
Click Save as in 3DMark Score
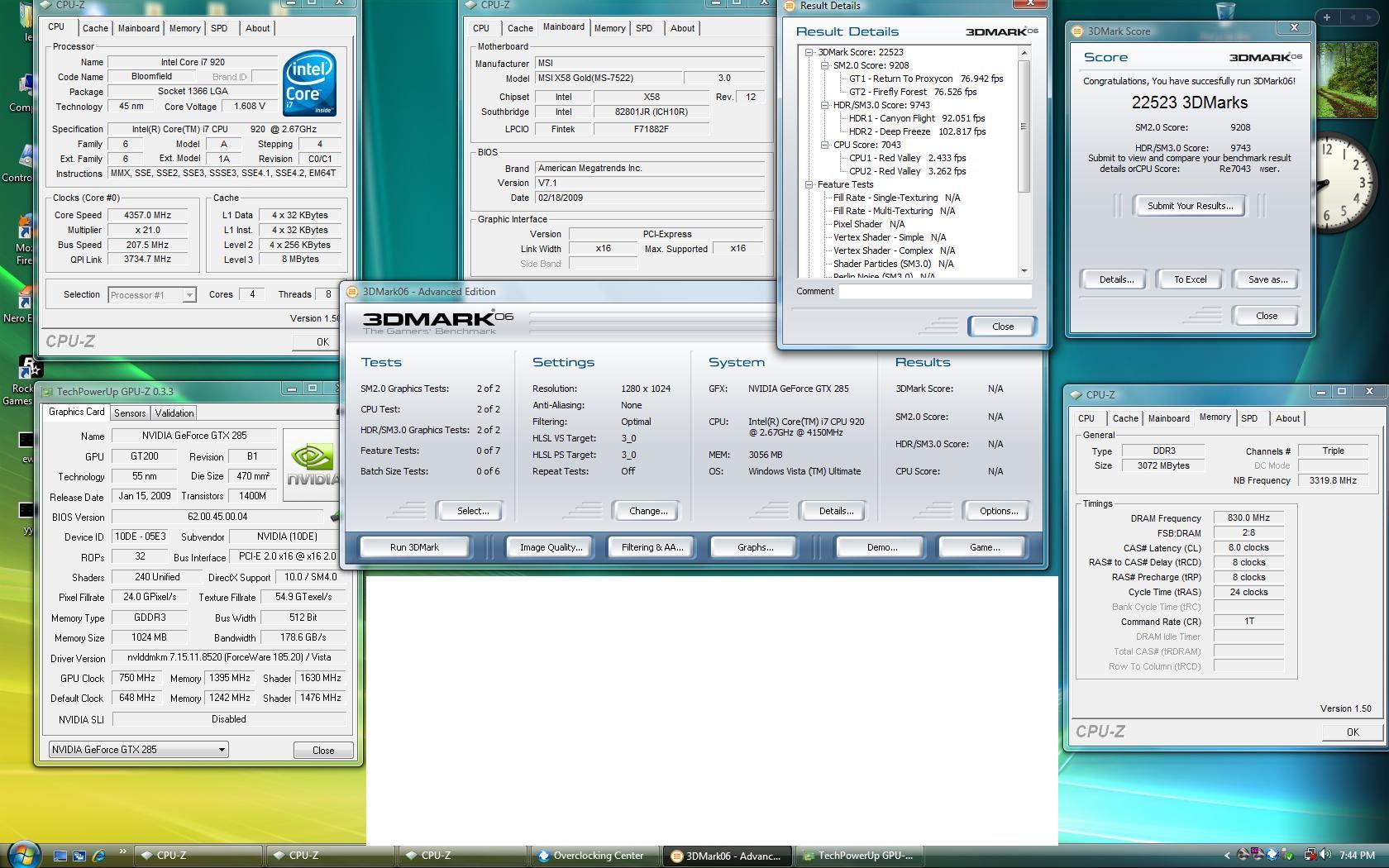(x=1267, y=279)
